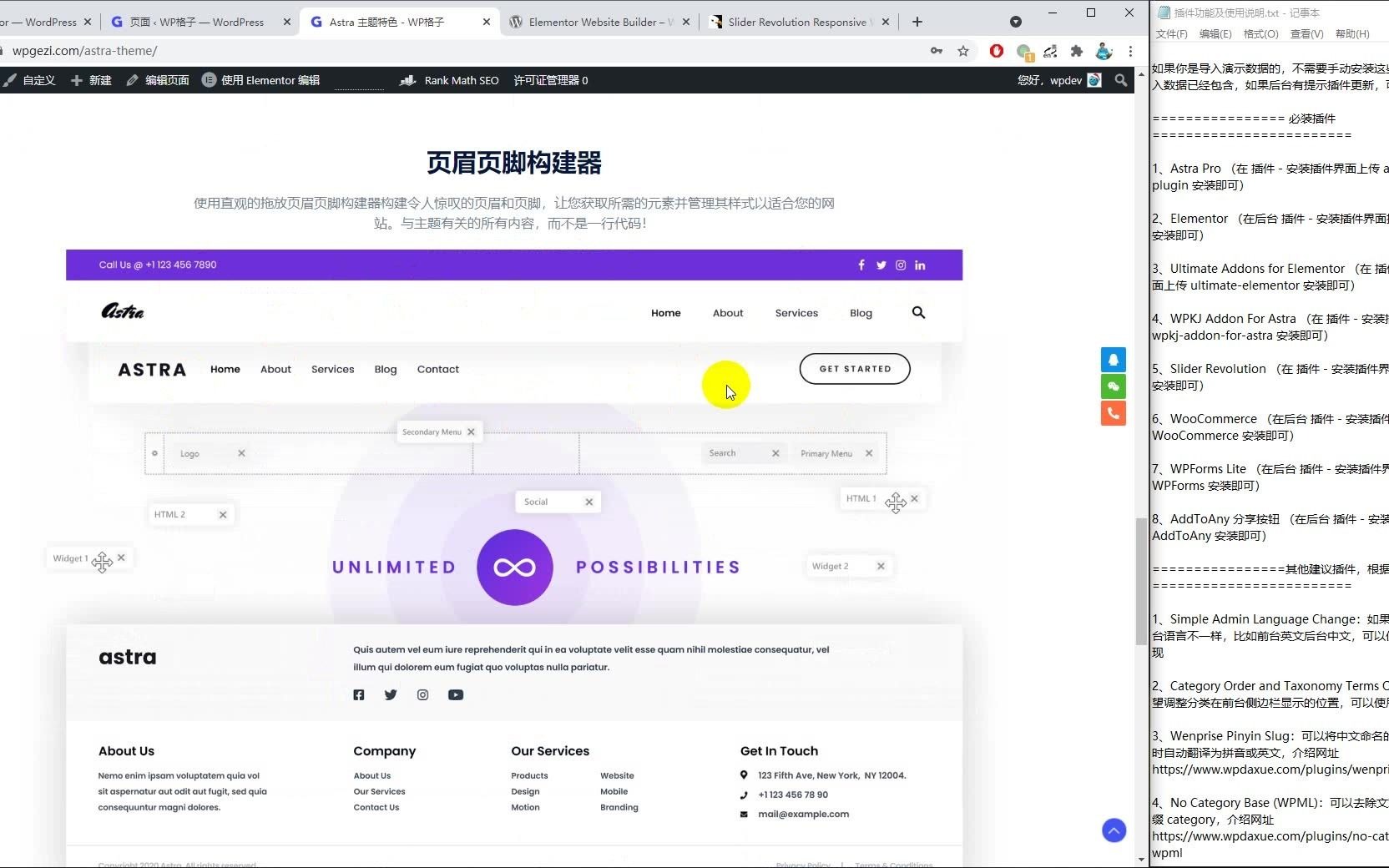Viewport: 1389px width, 868px height.
Task: Open 格式(O) menu in Notepad
Action: (x=1260, y=34)
